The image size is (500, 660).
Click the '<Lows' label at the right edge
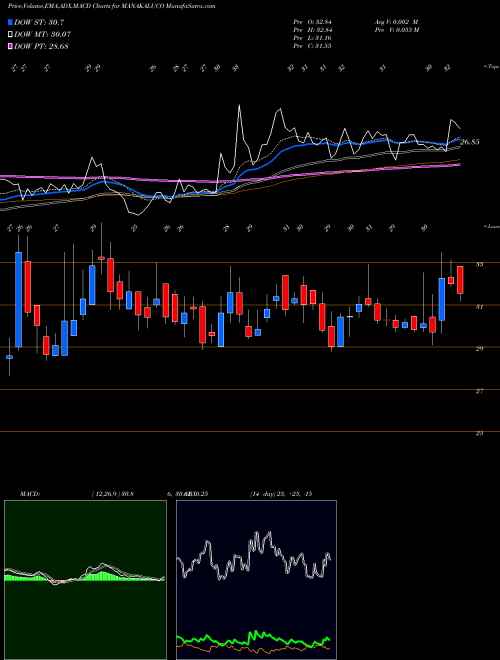pos(491,226)
